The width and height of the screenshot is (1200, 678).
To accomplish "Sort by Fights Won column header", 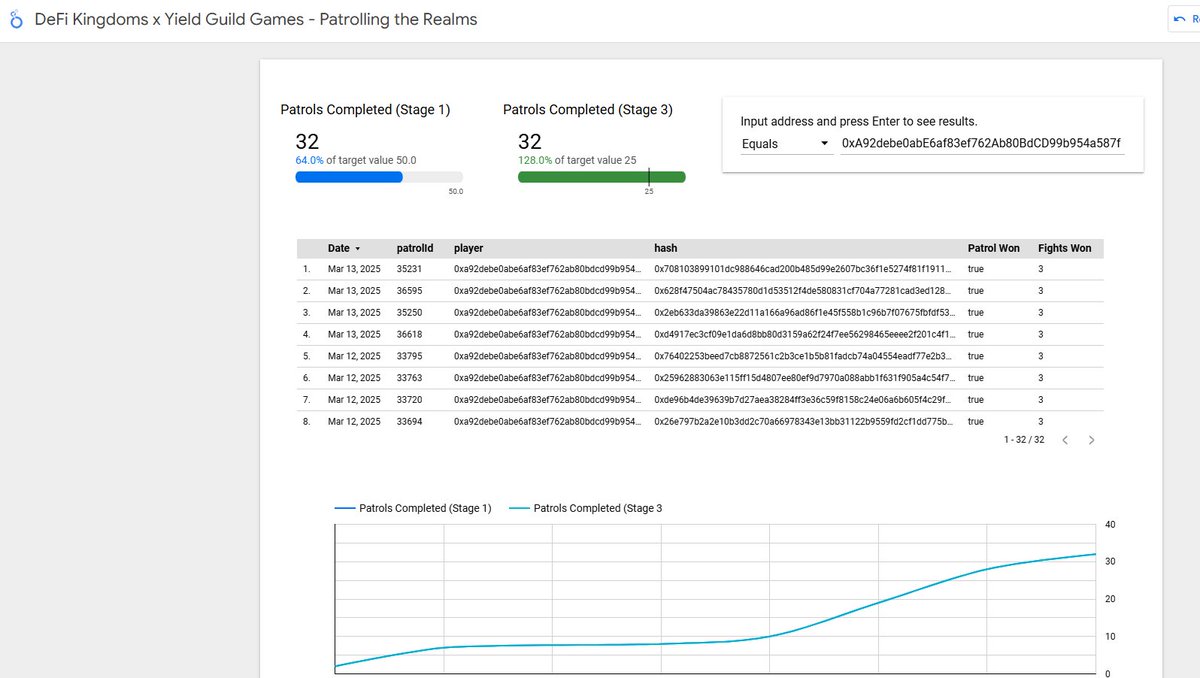I will point(1064,248).
